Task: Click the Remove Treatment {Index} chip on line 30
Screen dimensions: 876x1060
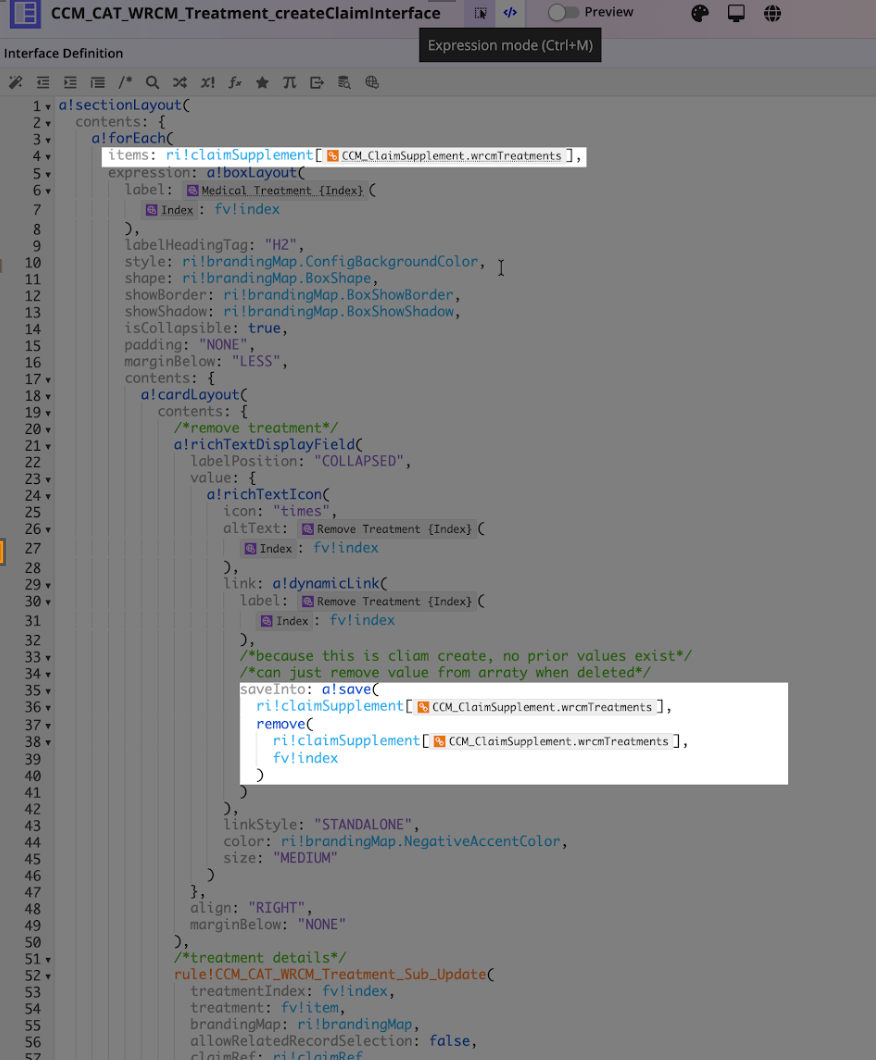Action: (x=387, y=602)
